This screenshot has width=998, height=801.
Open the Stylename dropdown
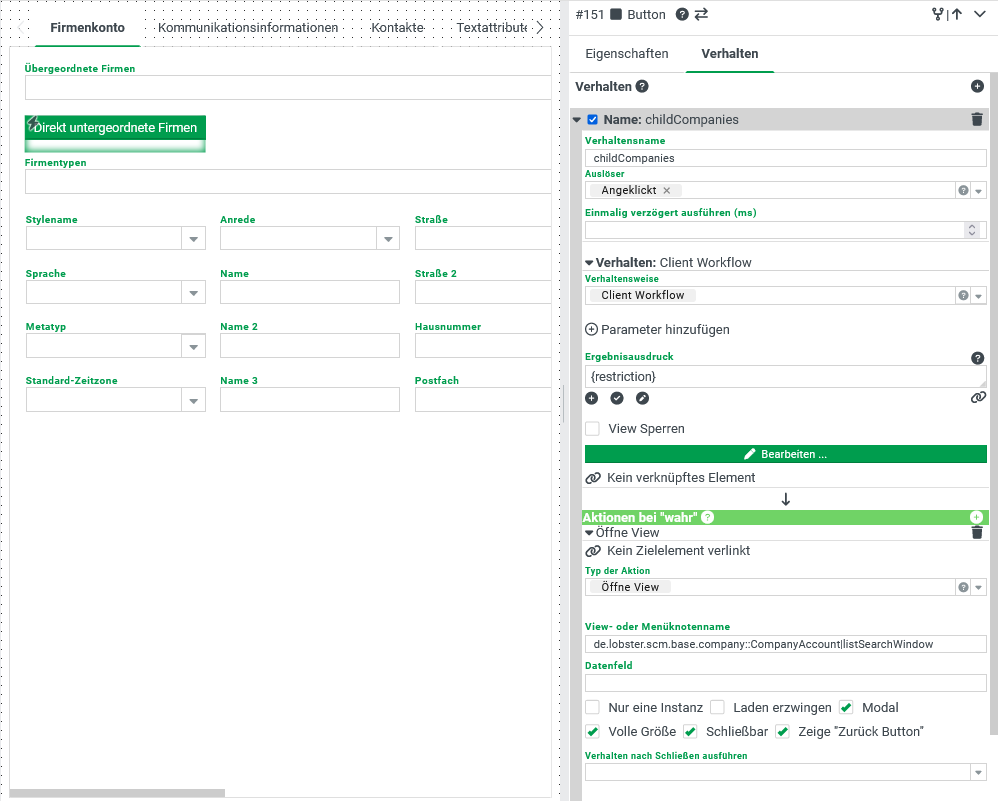pyautogui.click(x=193, y=238)
